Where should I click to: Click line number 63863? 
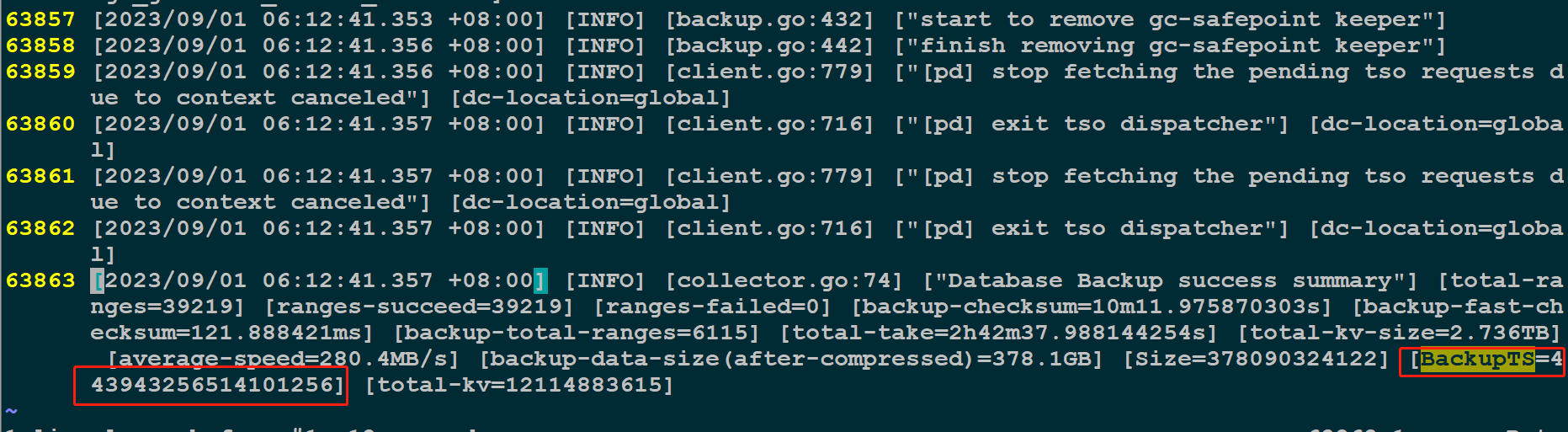click(x=40, y=280)
